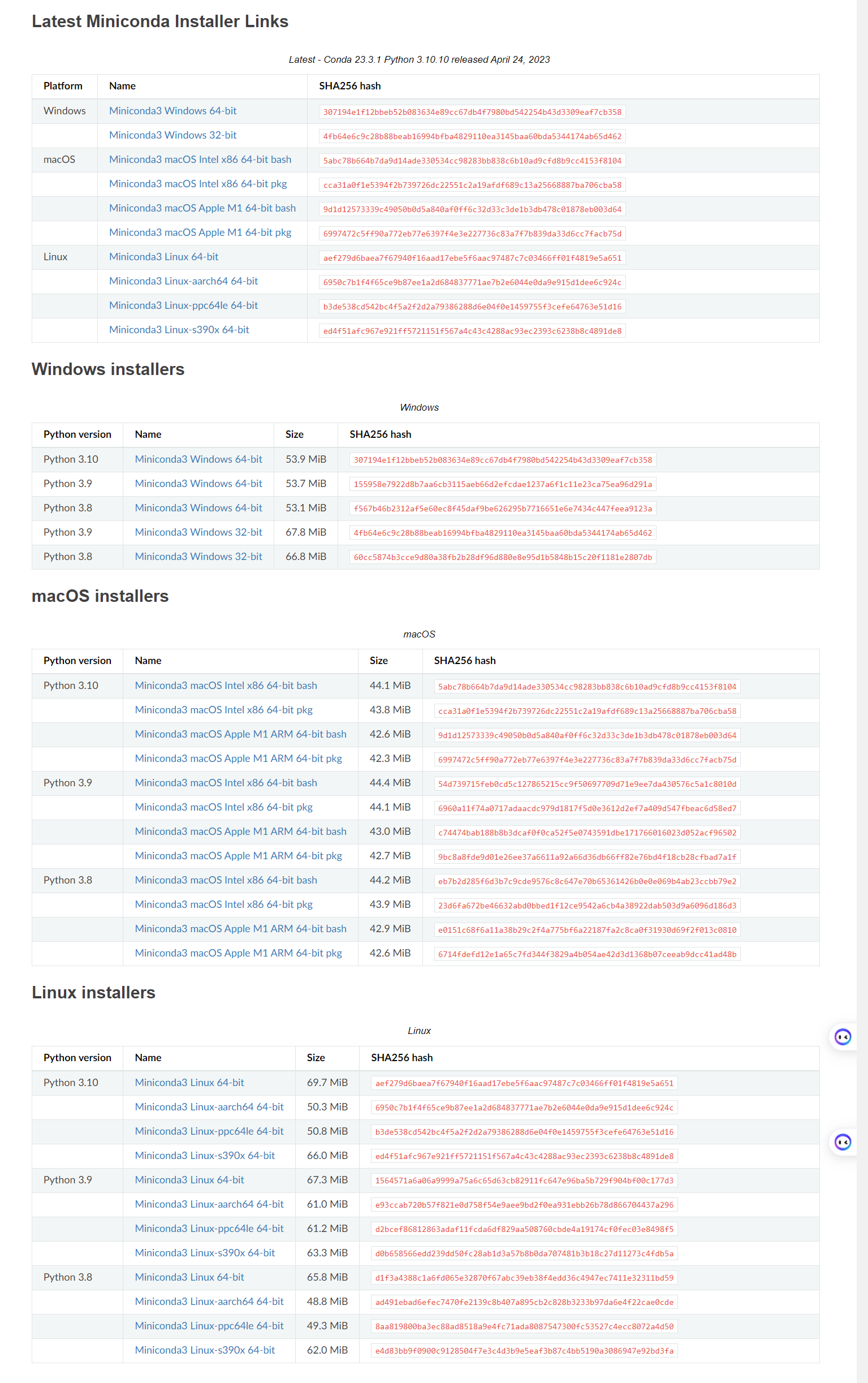Open Python 3.8 macOS Apple M1 ARM pkg link

(x=238, y=953)
